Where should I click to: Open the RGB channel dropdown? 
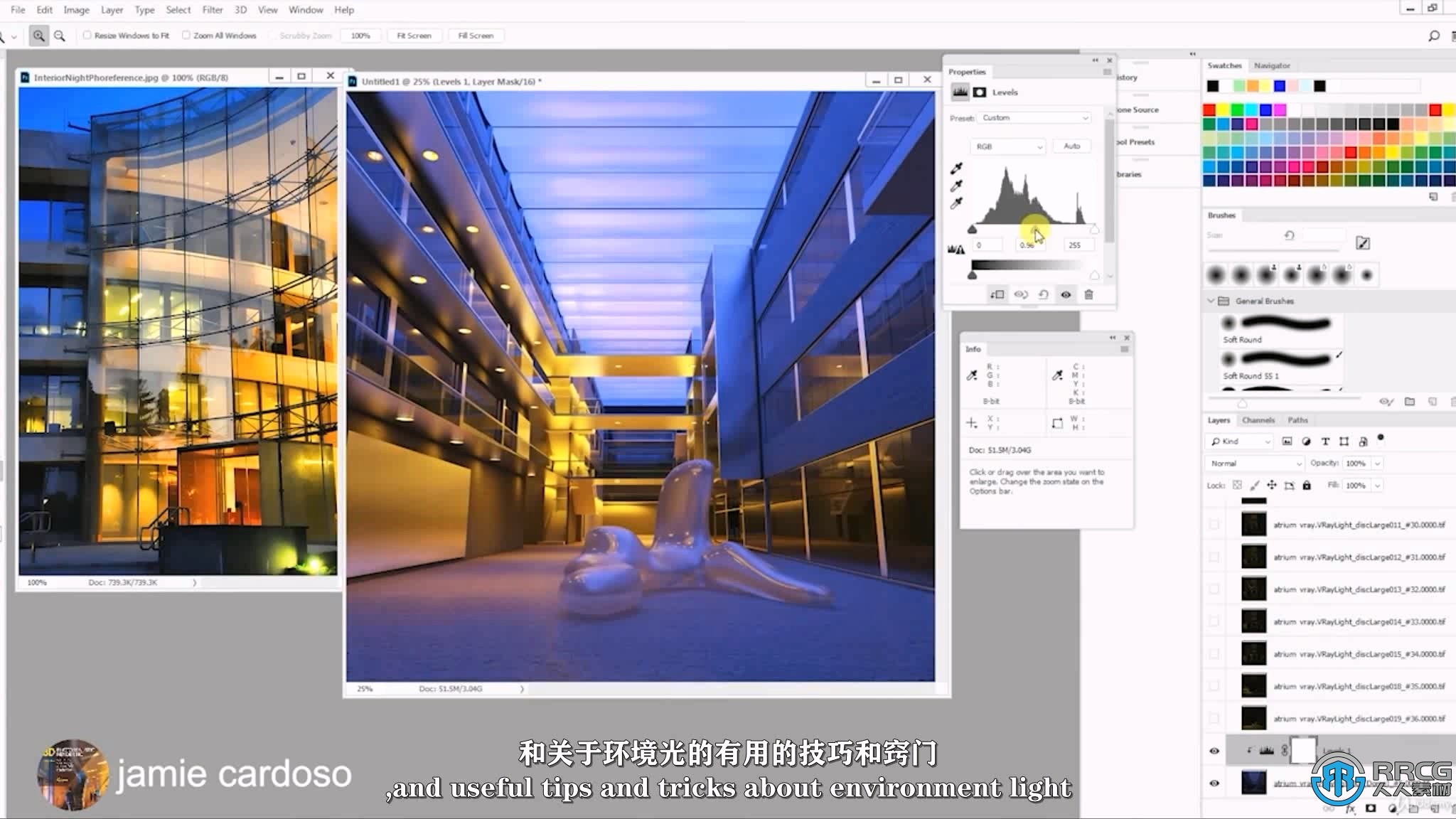pyautogui.click(x=1008, y=146)
